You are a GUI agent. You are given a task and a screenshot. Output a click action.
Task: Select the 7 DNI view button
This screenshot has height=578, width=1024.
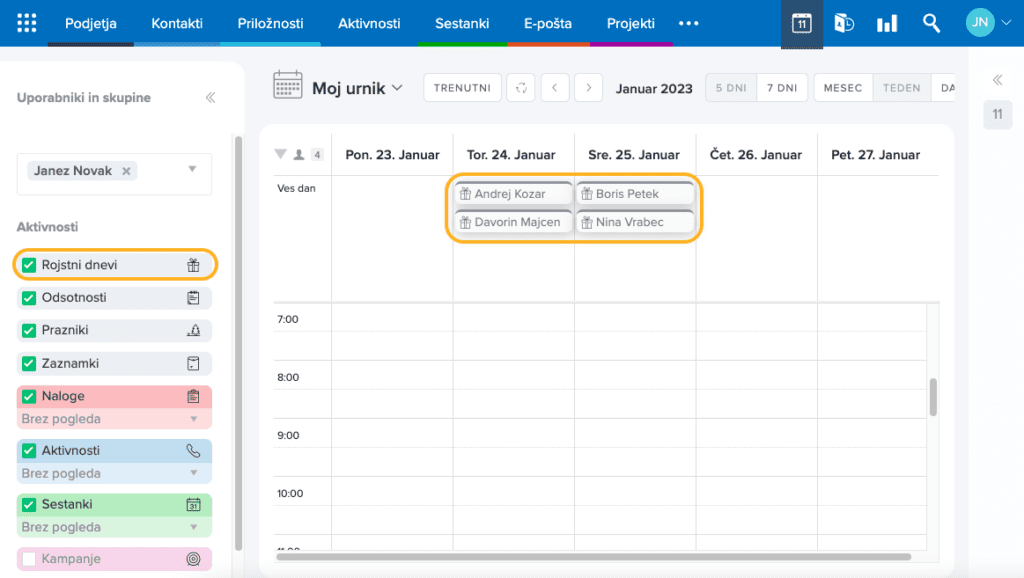point(781,88)
